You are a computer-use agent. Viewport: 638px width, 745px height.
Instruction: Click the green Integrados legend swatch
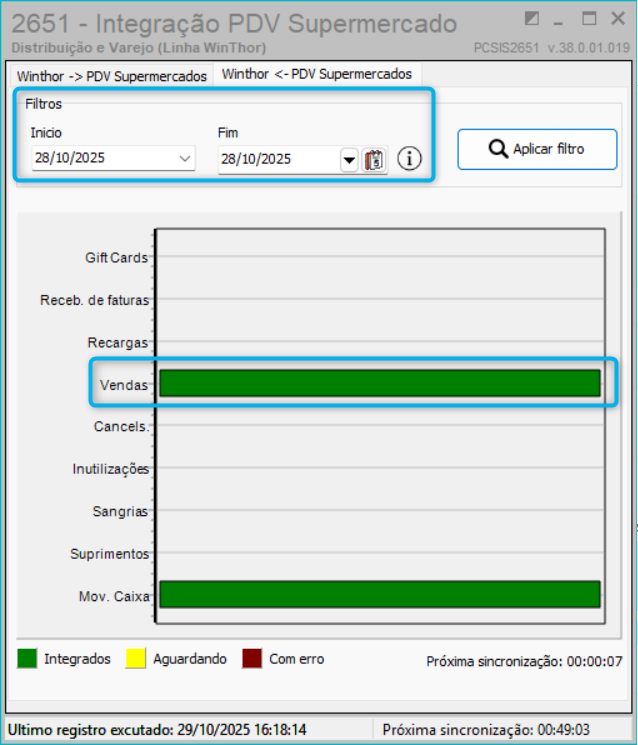(x=27, y=659)
